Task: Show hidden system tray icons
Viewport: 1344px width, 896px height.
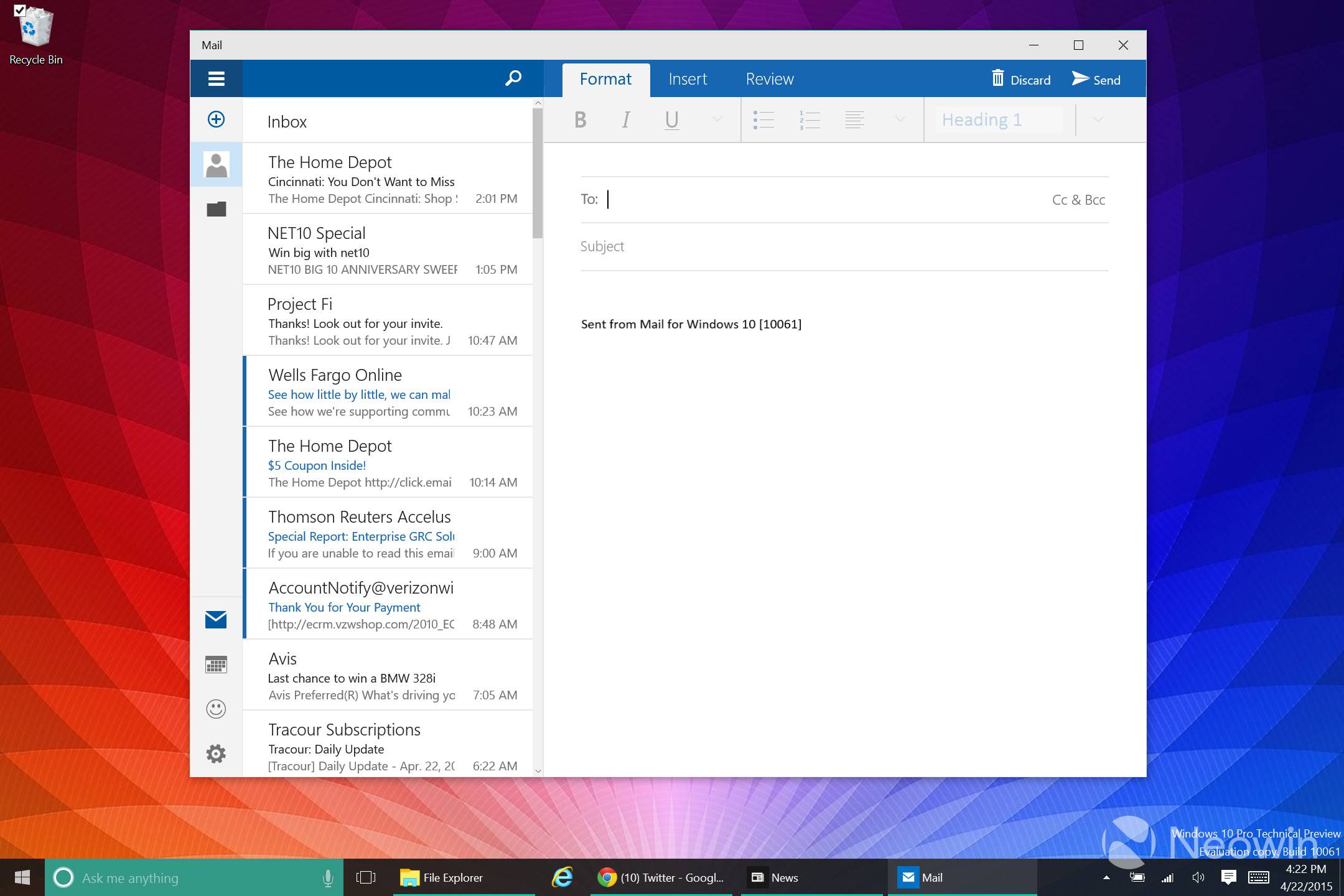Action: coord(1106,877)
